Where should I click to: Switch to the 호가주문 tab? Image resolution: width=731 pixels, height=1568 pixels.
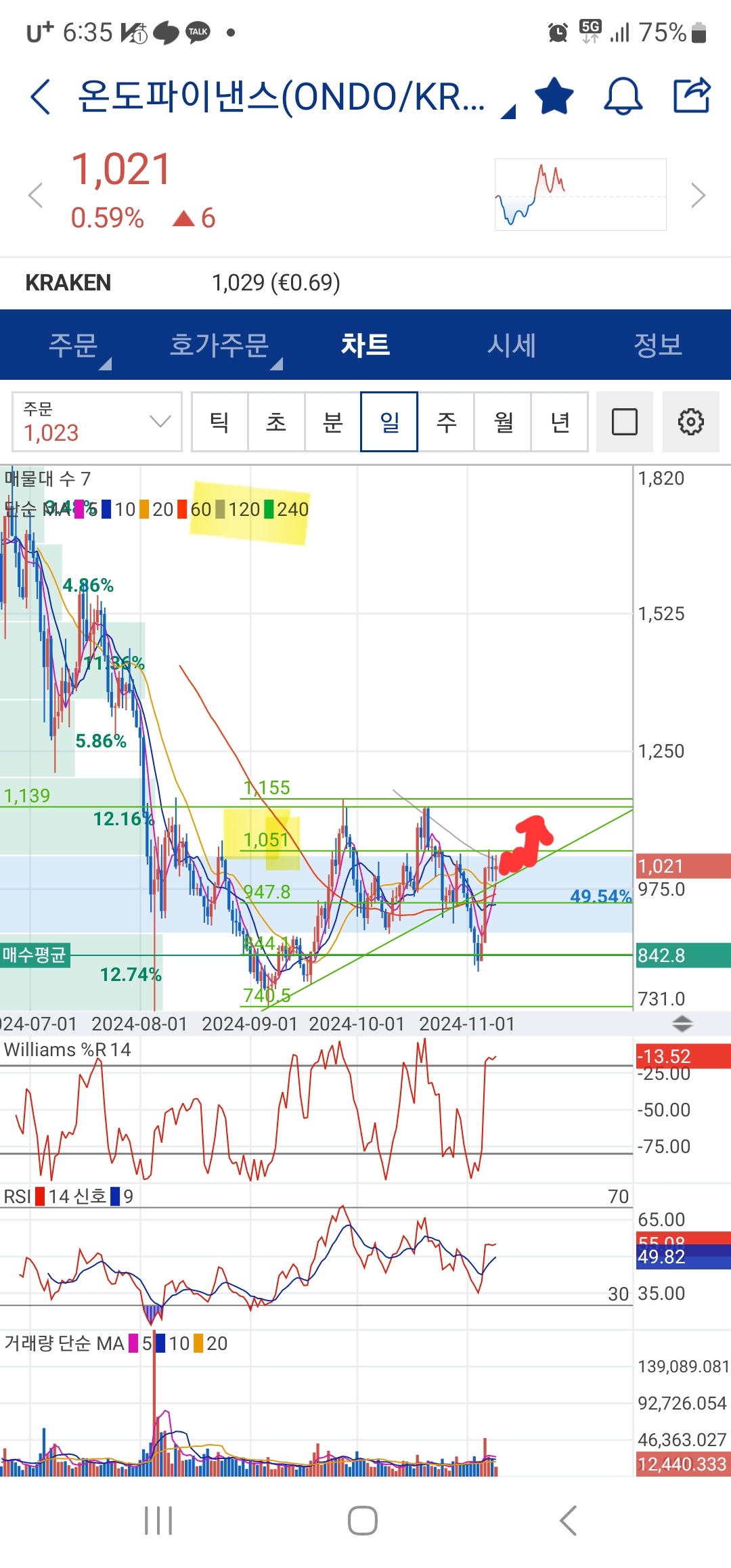(219, 345)
